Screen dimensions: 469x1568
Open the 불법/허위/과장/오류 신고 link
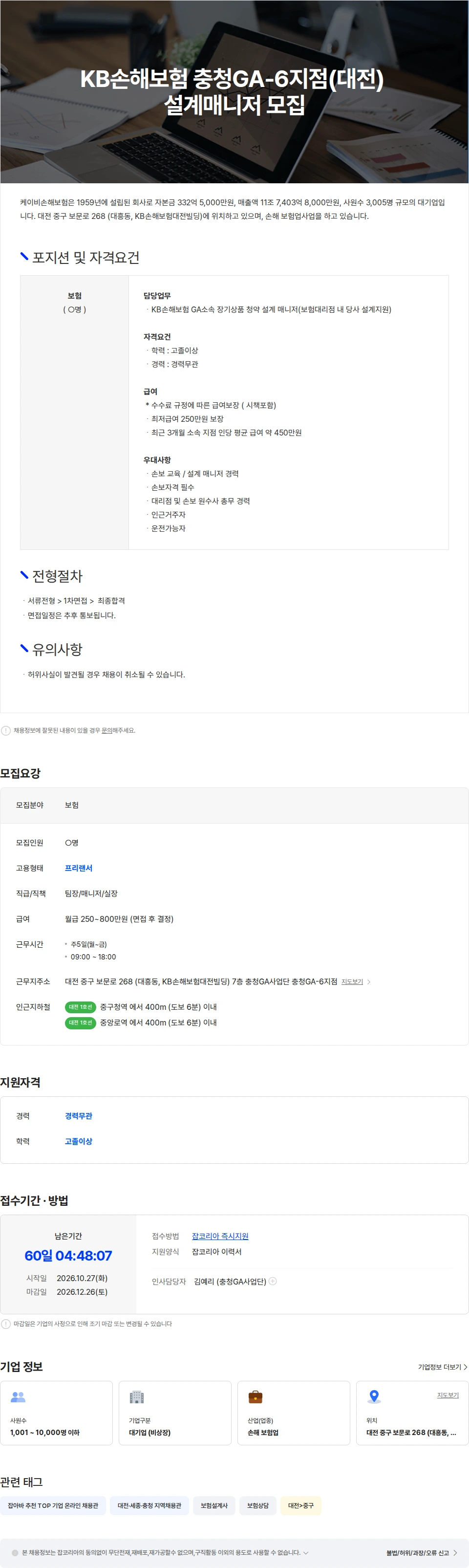point(422,1553)
